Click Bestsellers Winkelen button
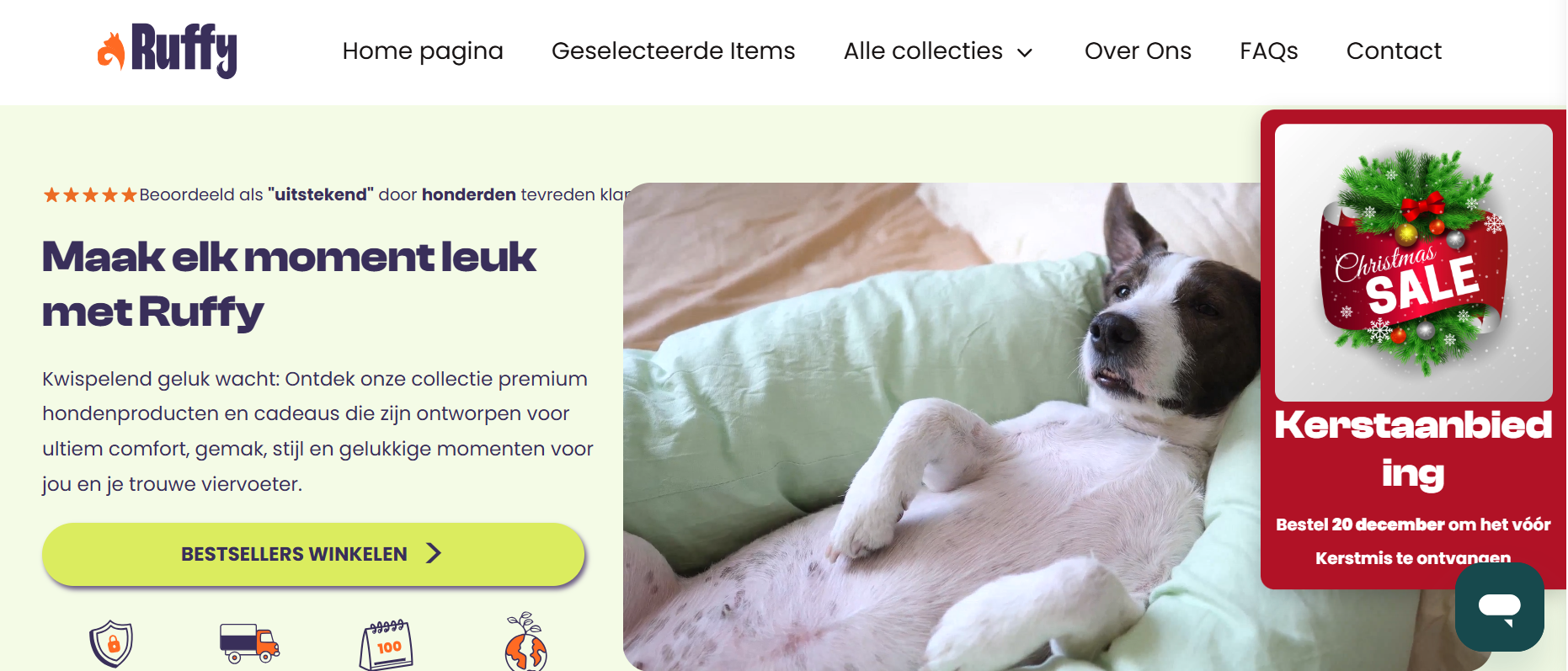Viewport: 1568px width, 671px height. pyautogui.click(x=313, y=554)
